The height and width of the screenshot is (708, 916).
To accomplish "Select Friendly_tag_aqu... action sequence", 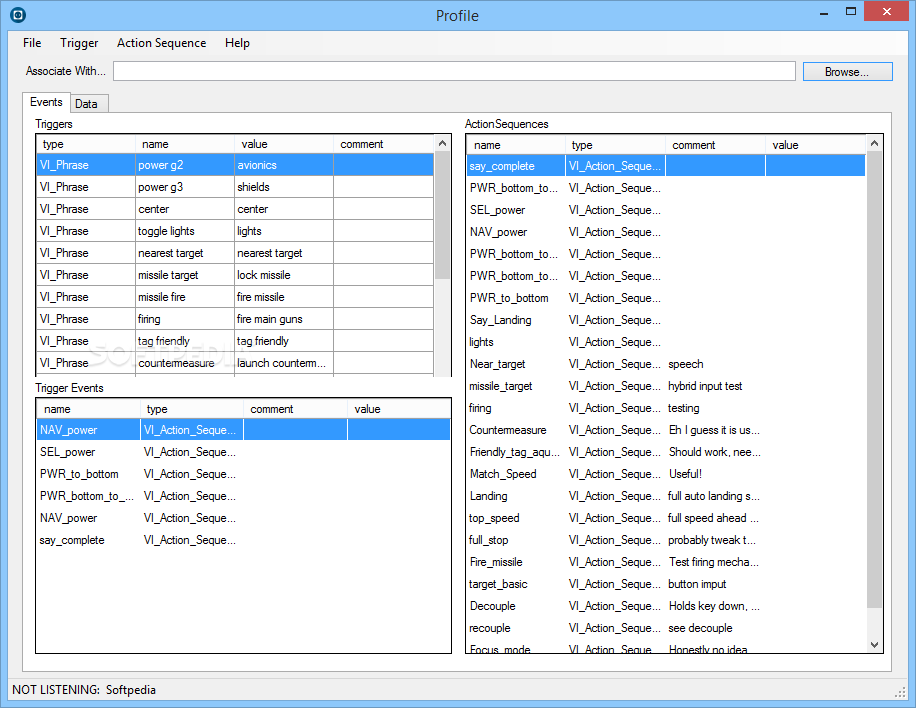I will [666, 452].
